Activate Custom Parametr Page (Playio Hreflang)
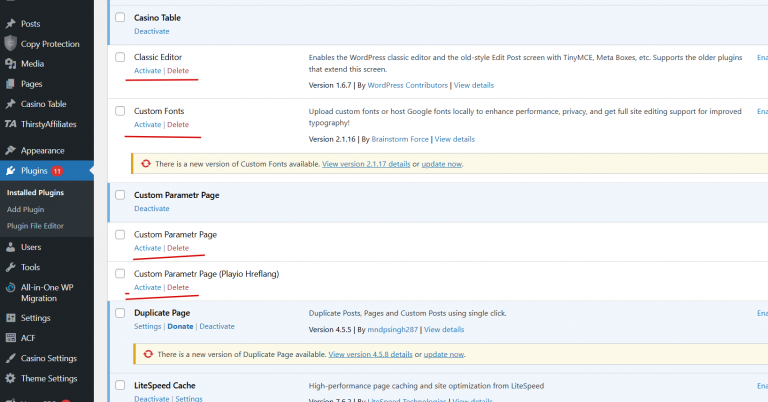This screenshot has height=402, width=768. [x=147, y=287]
